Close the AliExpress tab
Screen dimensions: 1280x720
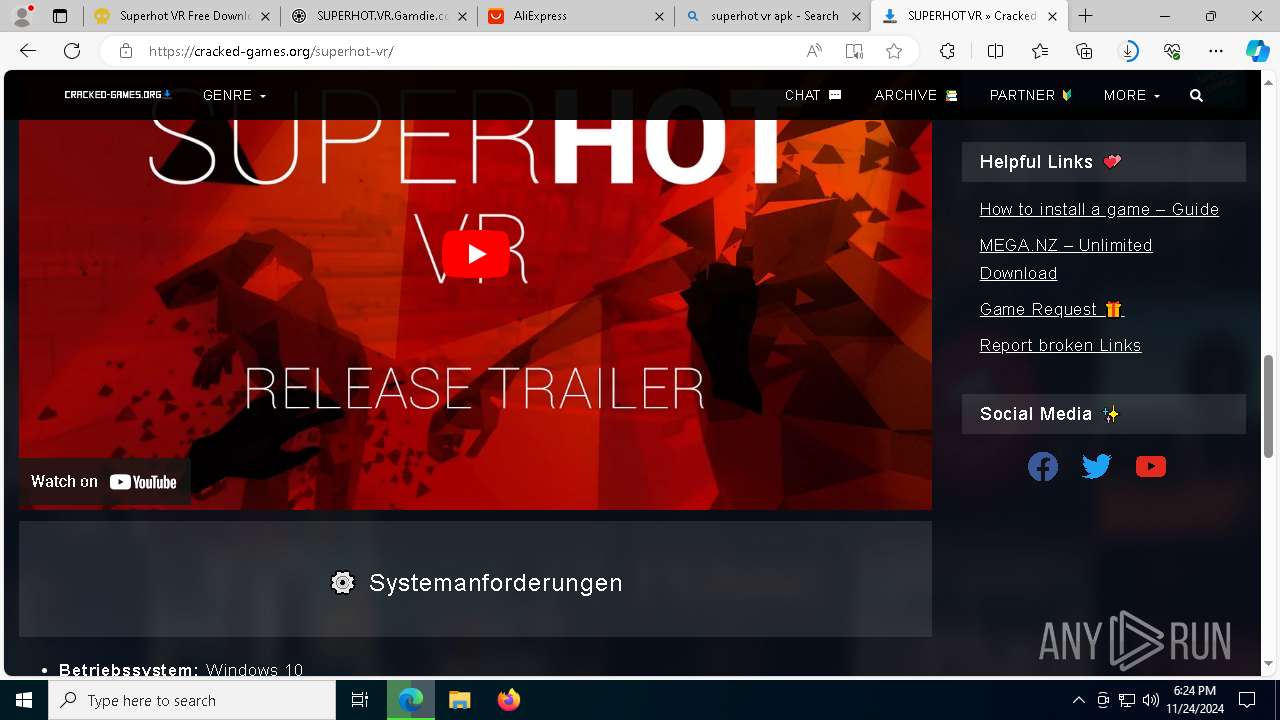click(658, 16)
